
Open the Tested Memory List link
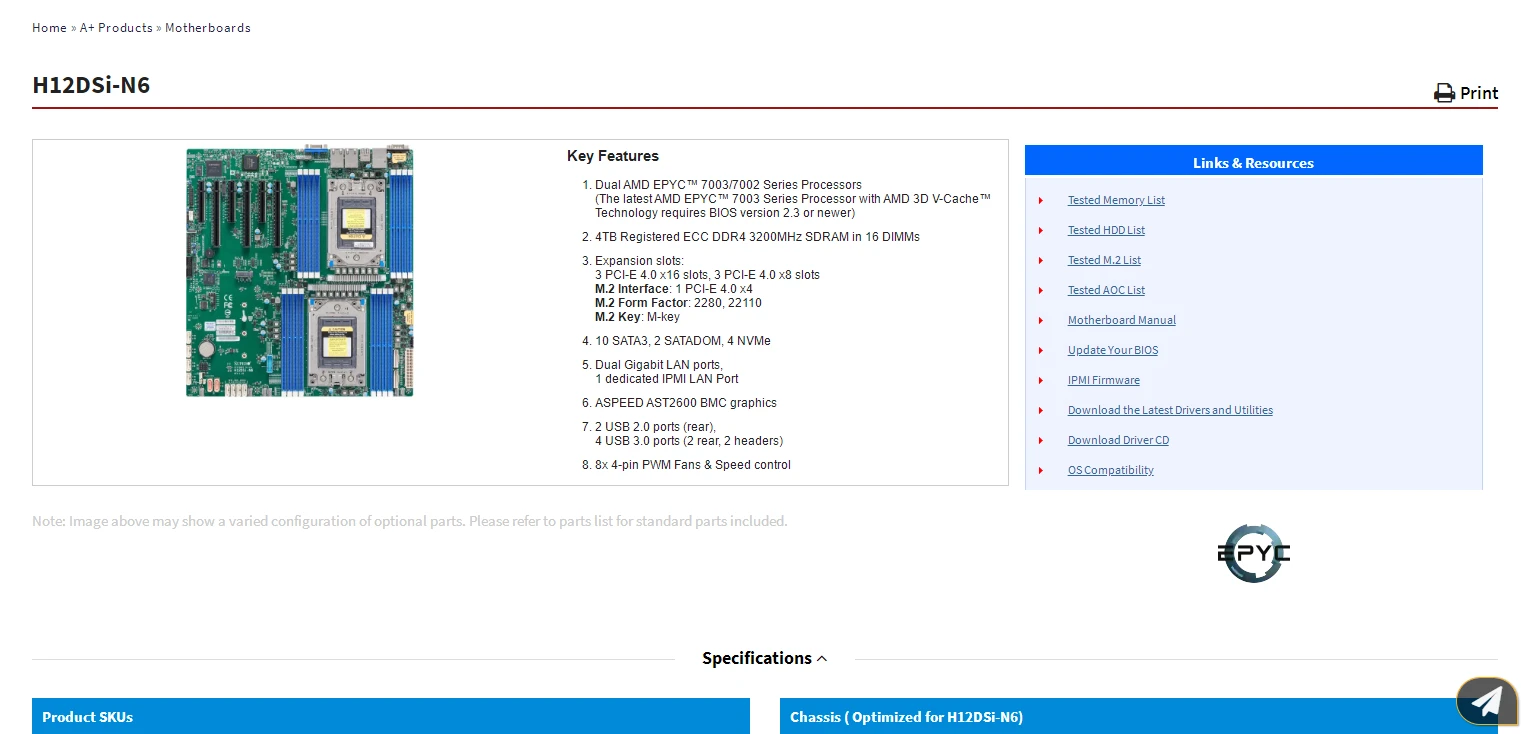[1116, 200]
